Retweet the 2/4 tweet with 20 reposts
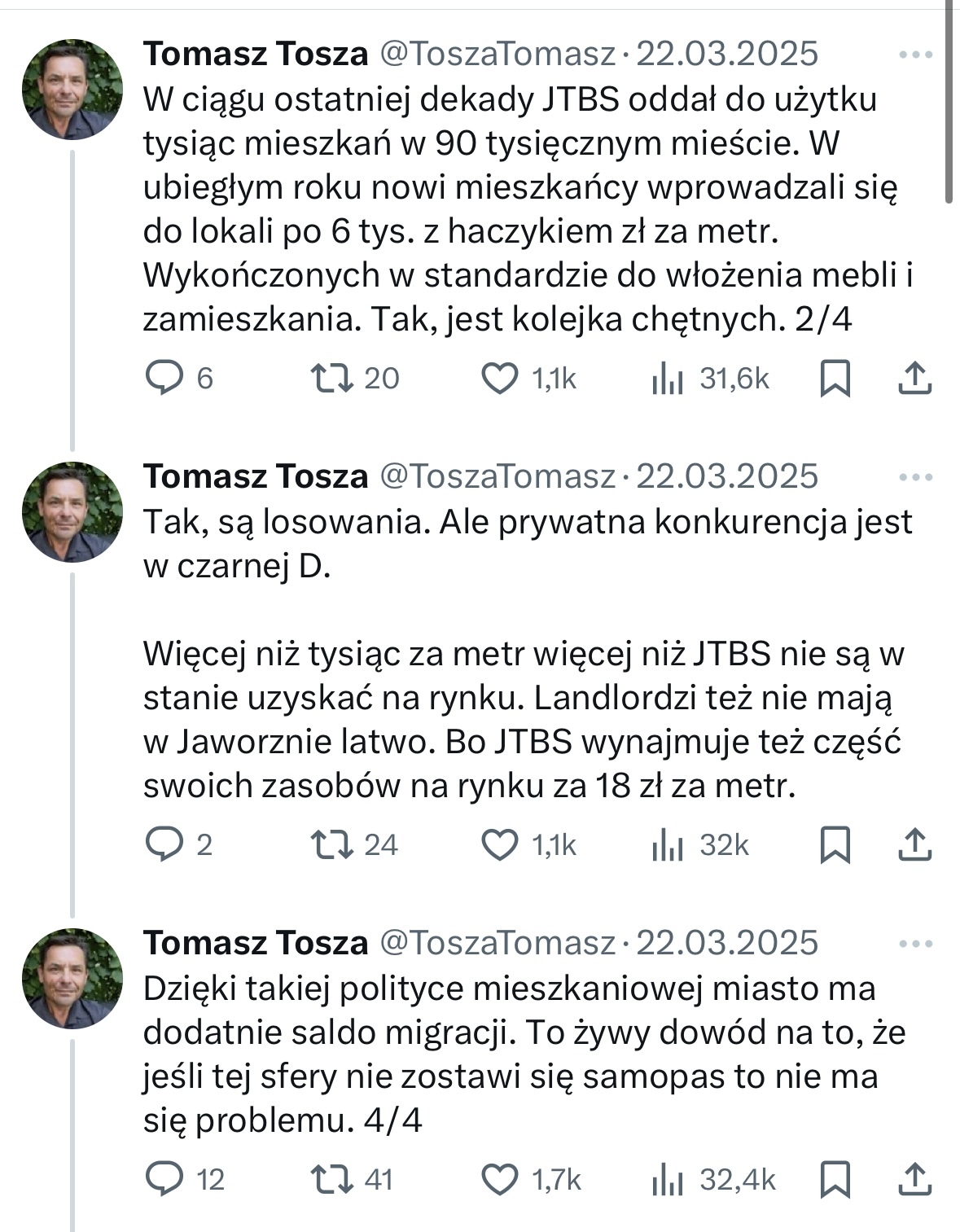 point(332,378)
